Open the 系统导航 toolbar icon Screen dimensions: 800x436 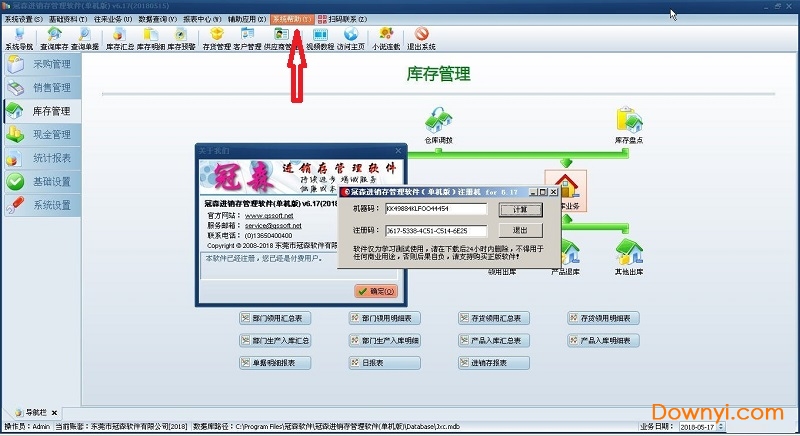(x=19, y=39)
